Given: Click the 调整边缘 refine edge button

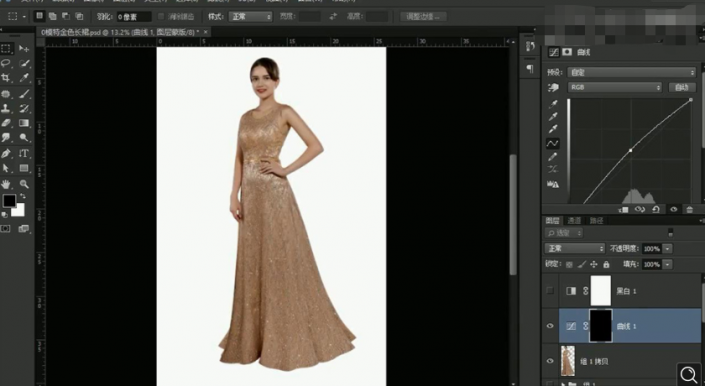Looking at the screenshot, I should [423, 17].
